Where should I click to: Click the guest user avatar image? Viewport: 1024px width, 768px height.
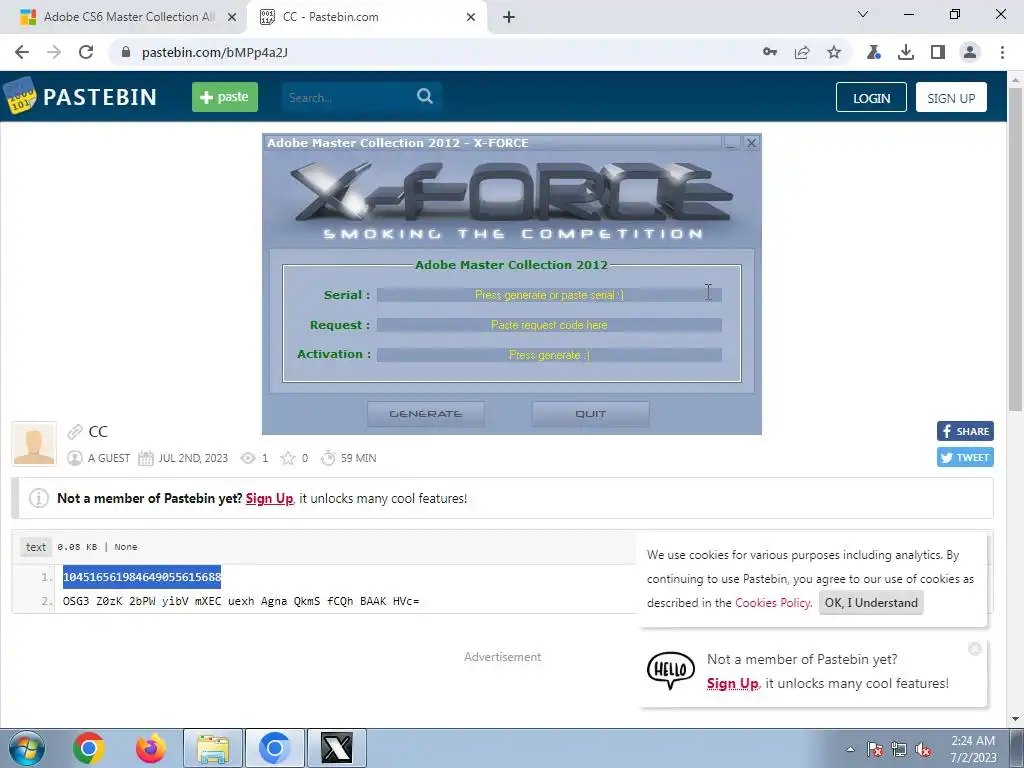[34, 443]
